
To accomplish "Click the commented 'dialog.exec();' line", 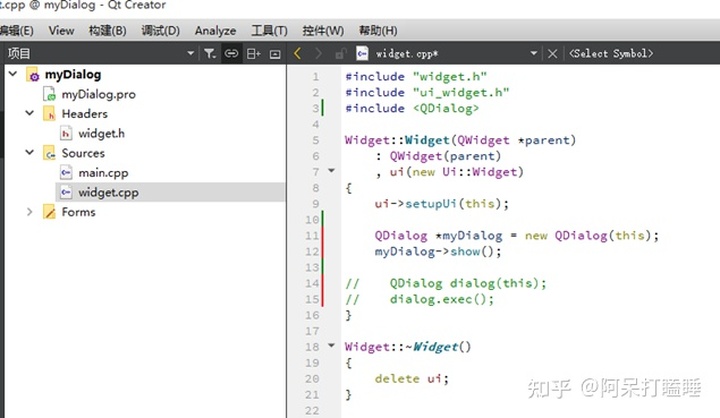I will click(x=420, y=299).
